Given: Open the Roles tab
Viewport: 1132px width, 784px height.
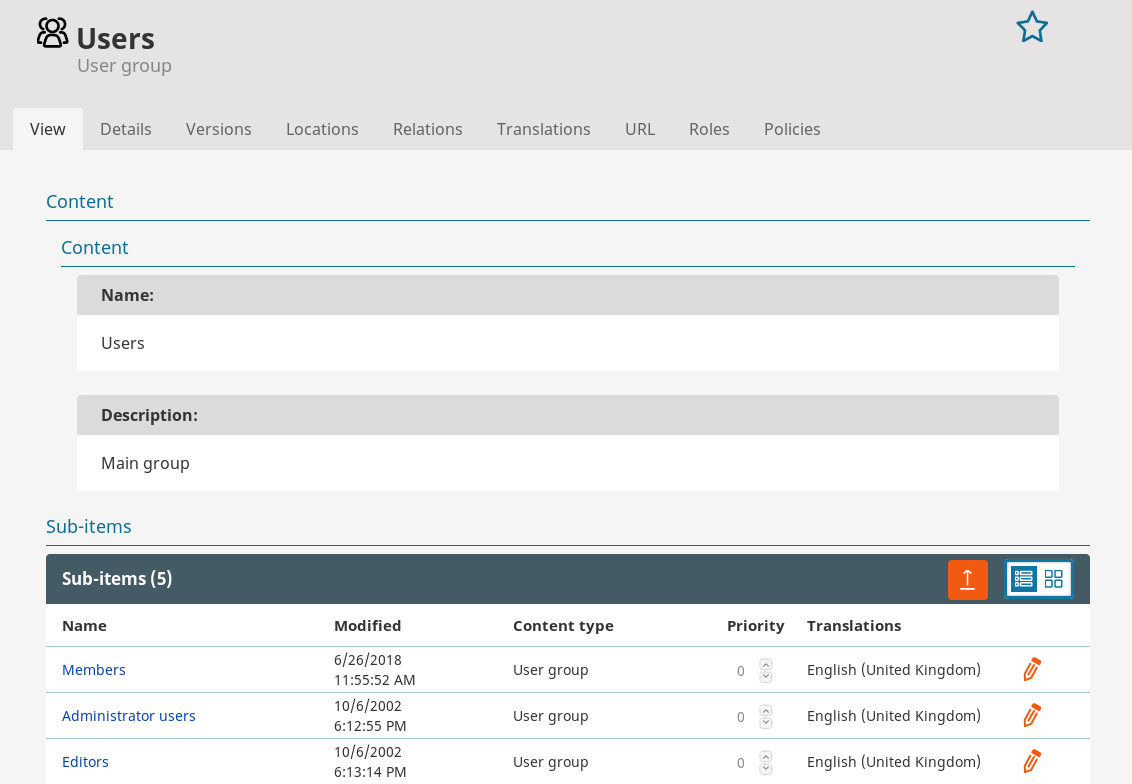Looking at the screenshot, I should tap(709, 129).
